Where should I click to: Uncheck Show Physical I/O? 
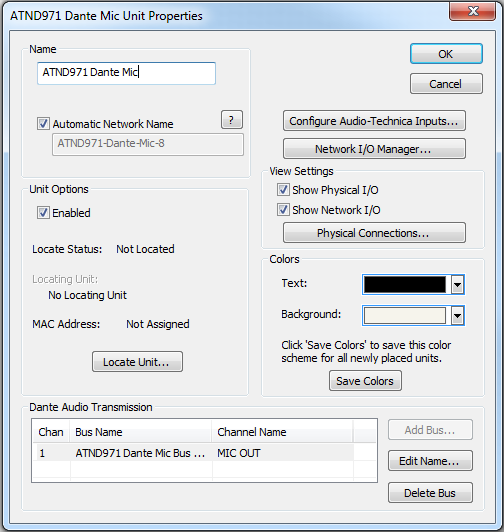pos(283,190)
